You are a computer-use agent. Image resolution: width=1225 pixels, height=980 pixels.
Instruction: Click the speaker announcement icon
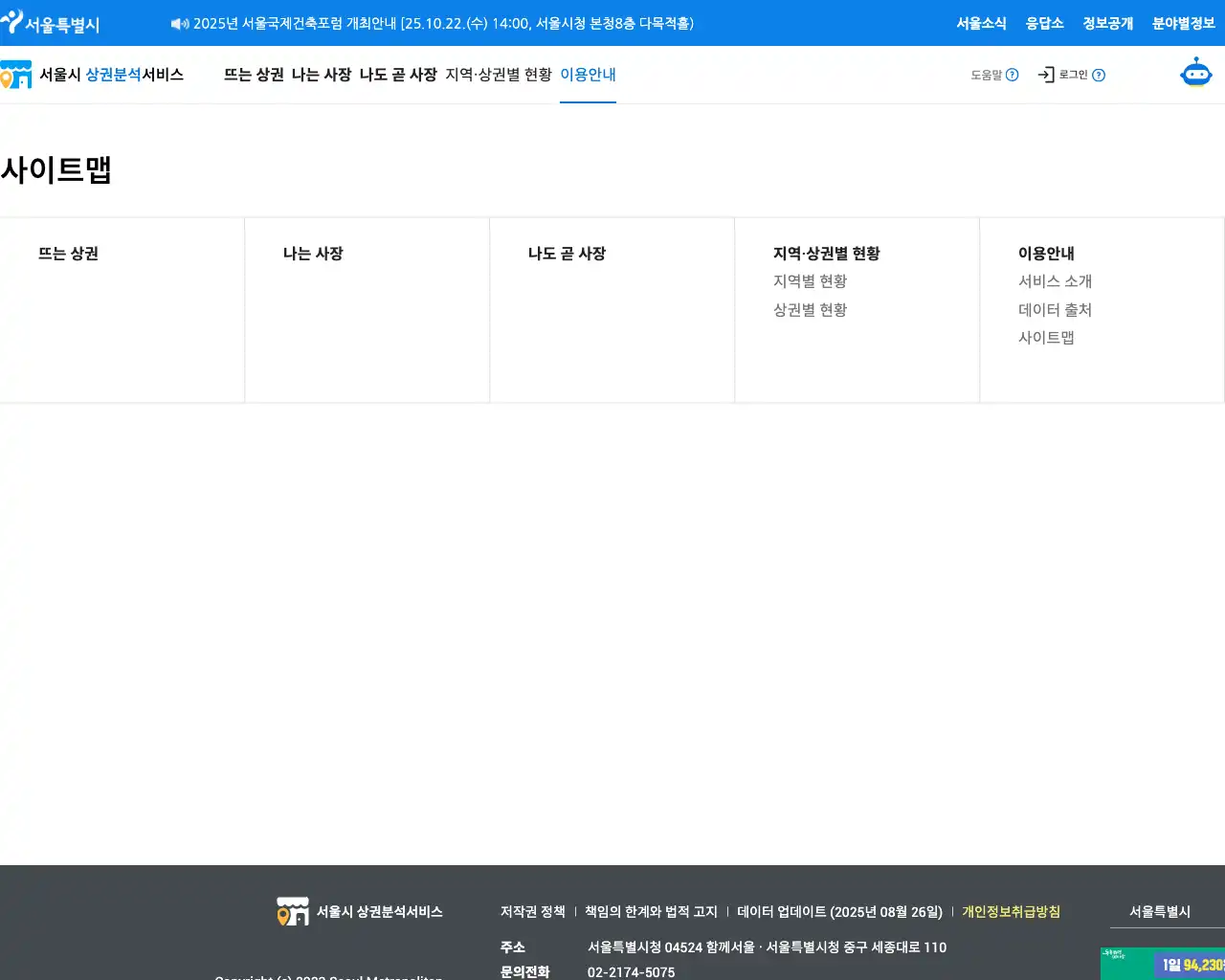coord(180,24)
